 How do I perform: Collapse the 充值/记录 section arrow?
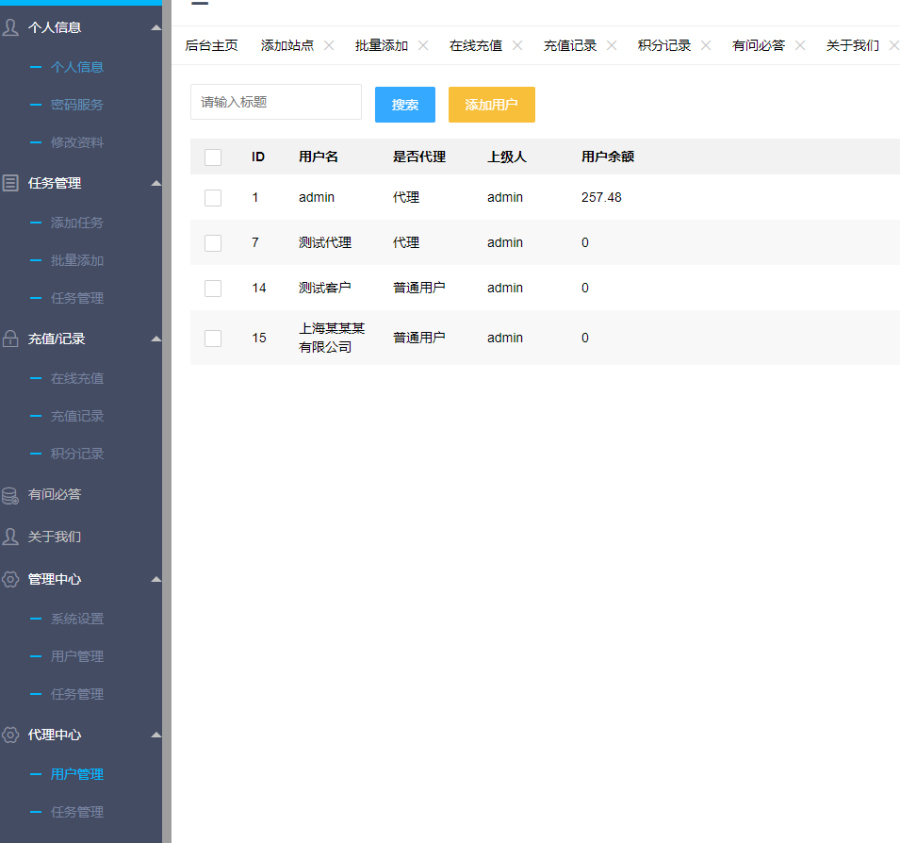point(156,339)
